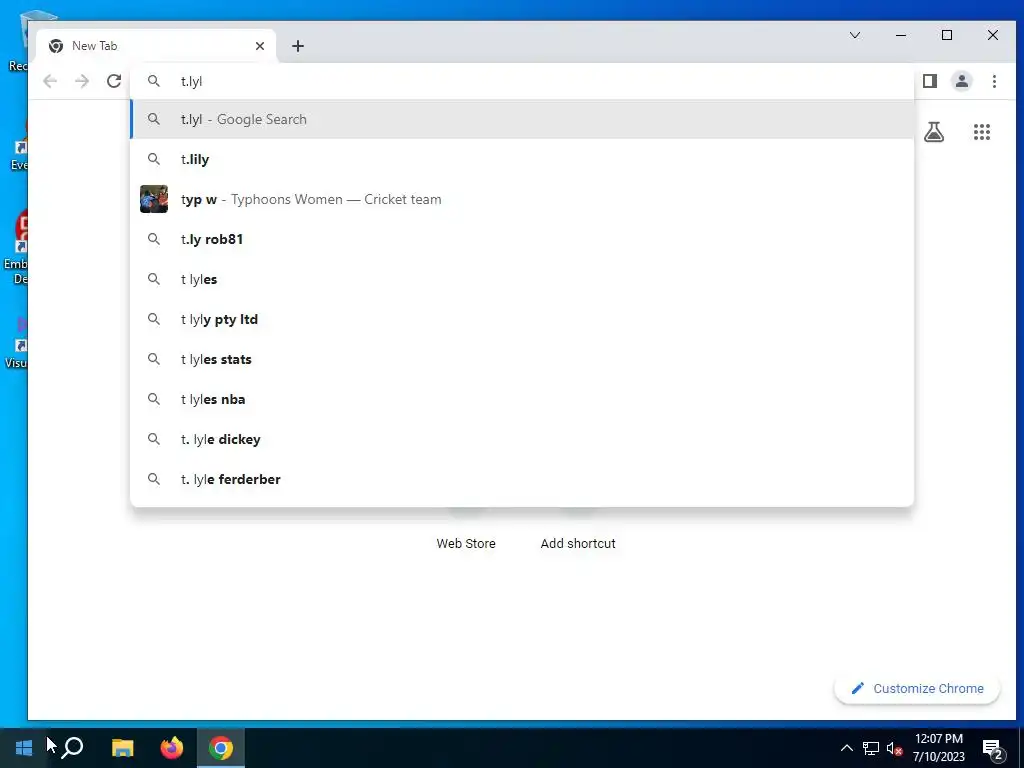
Task: Click the new tab plus button
Action: pos(298,46)
